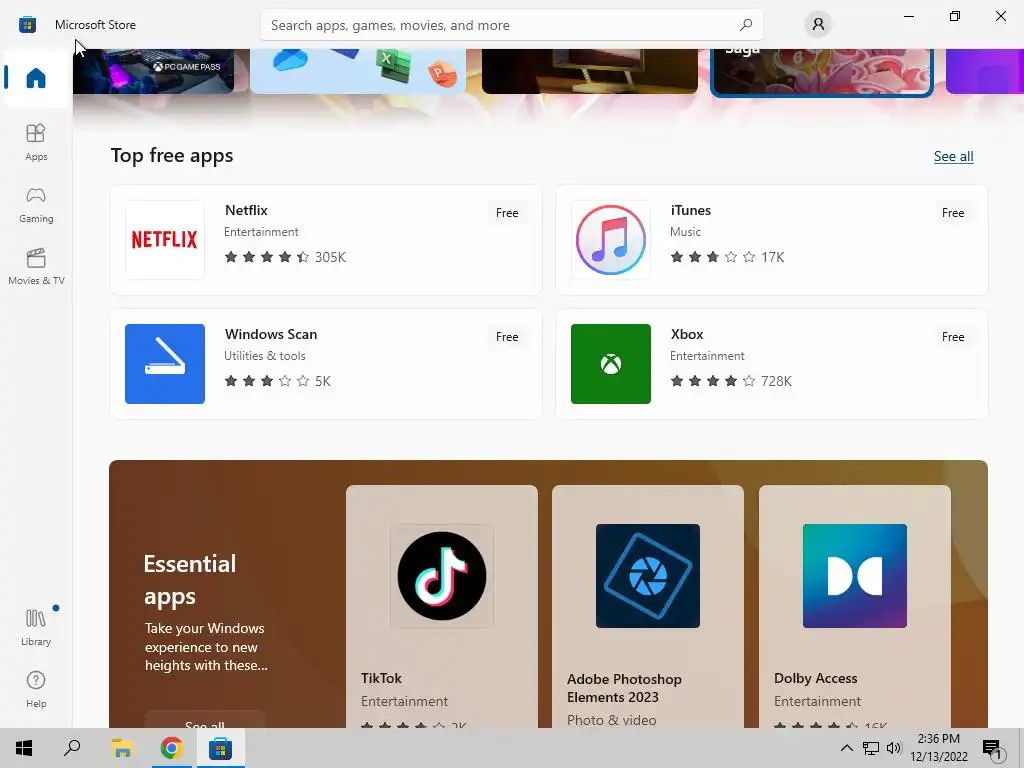Click the Microsoft Store logo in title bar
Screen dimensions: 1024x768
[x=27, y=25]
